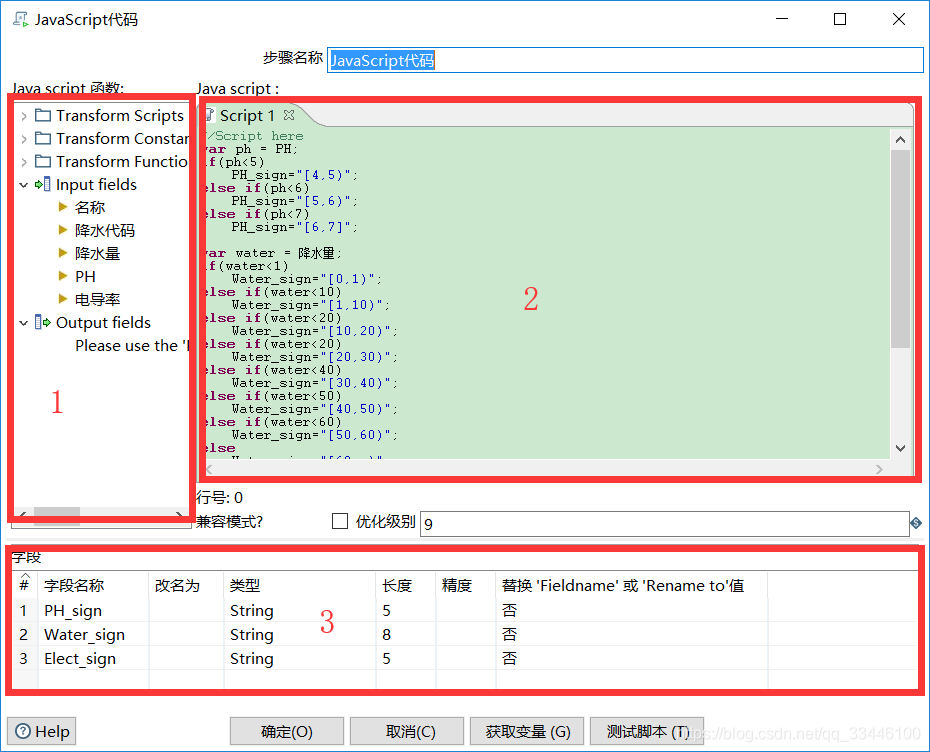
Task: Click arrow icon beside 名称
Action: tap(63, 207)
